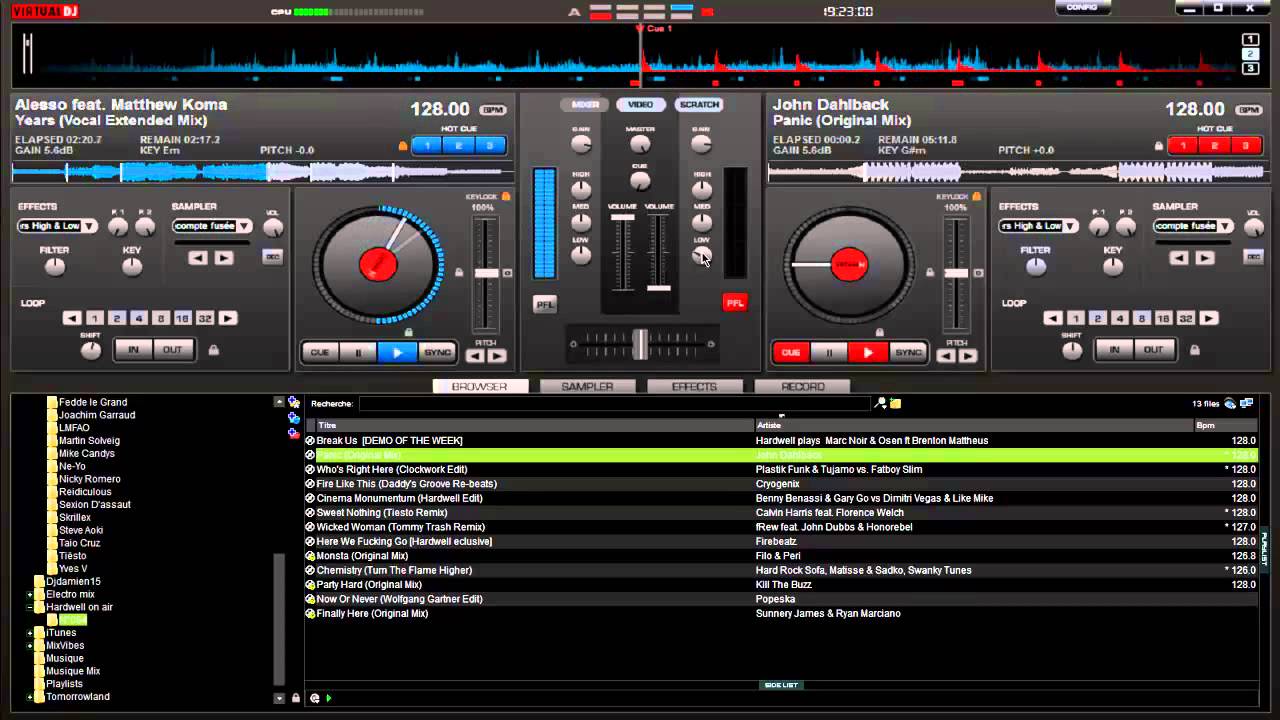Toggle smart loop lock on right deck
Screen dimensions: 1280x720
click(1194, 350)
